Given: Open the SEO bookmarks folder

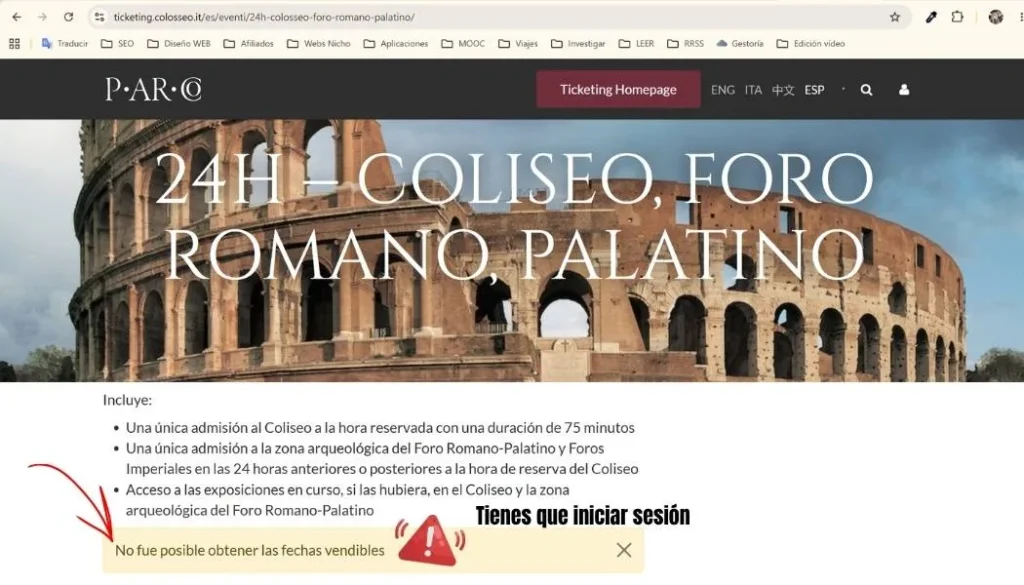Looking at the screenshot, I should pyautogui.click(x=118, y=44).
